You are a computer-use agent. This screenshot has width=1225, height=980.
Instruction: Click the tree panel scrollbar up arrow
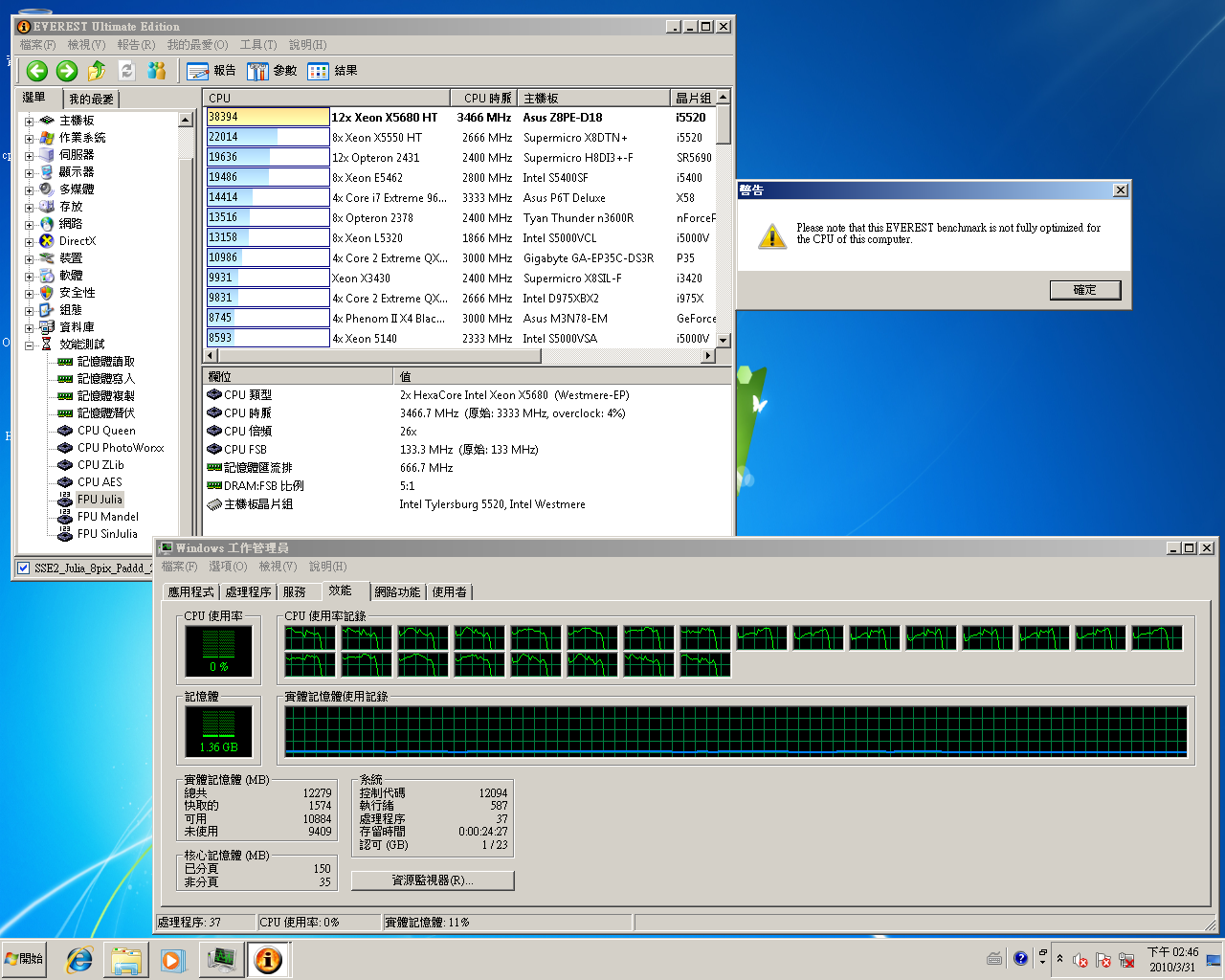pyautogui.click(x=186, y=121)
